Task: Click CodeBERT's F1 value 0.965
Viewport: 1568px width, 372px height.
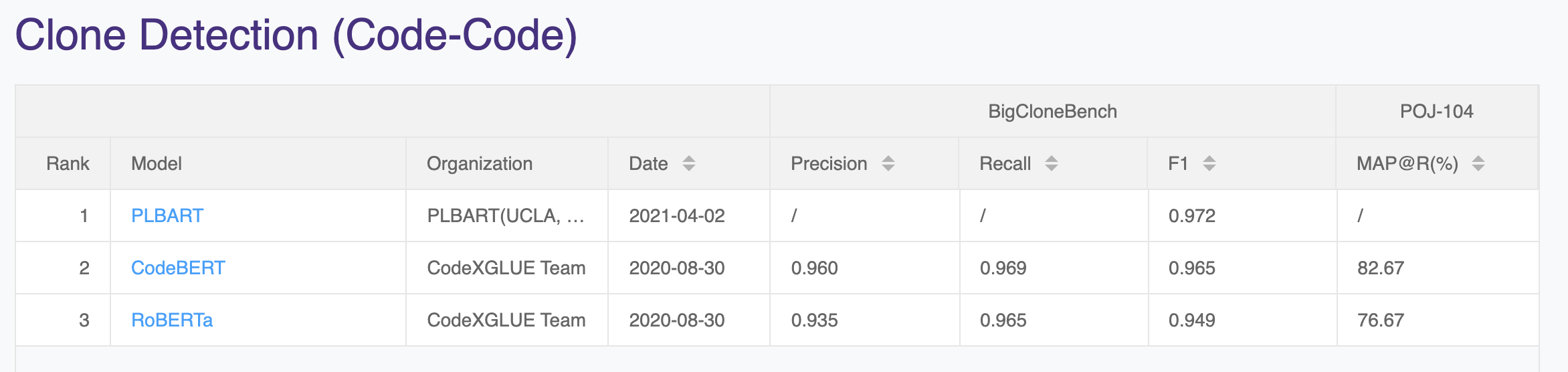Action: [1191, 268]
